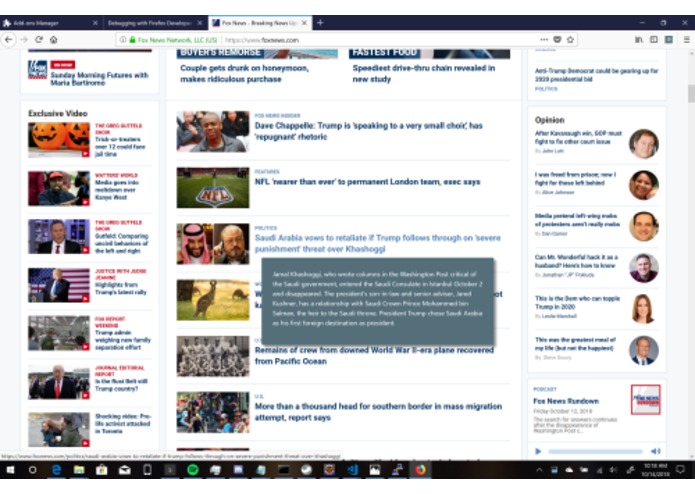Save page to Pocket icon
The height and width of the screenshot is (494, 695).
tap(557, 40)
